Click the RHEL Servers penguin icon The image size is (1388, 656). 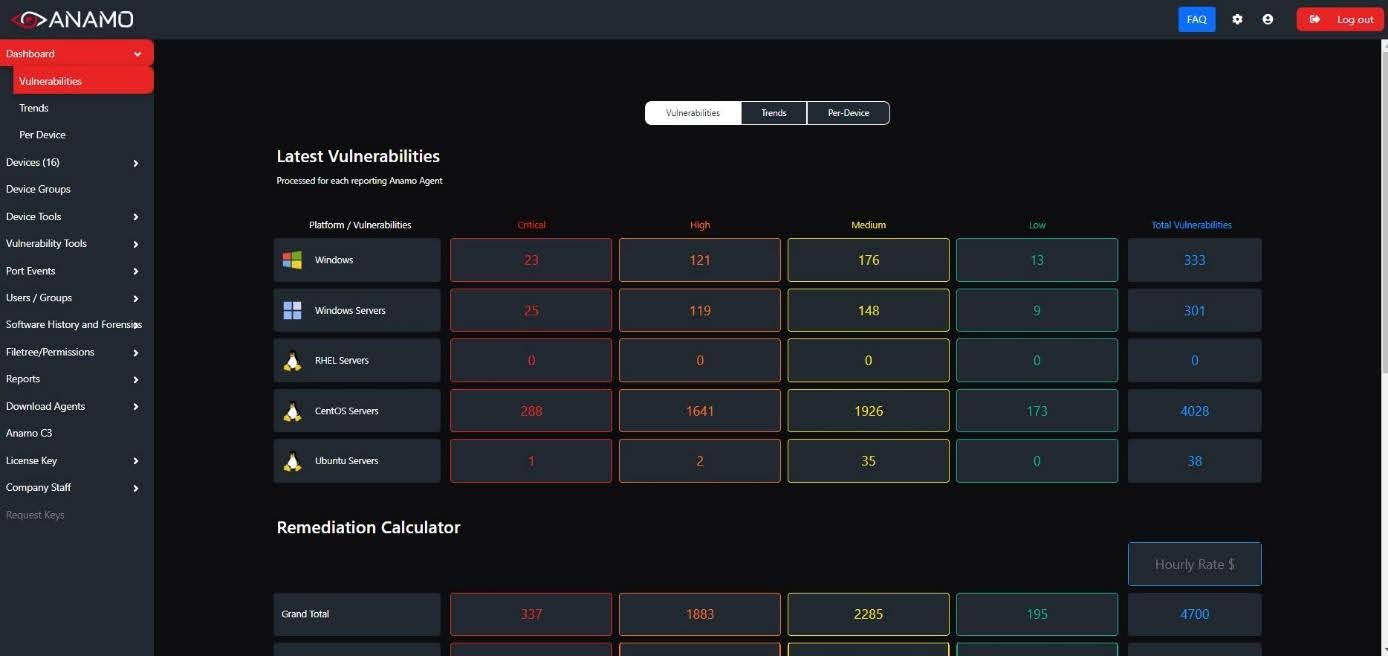click(x=292, y=361)
